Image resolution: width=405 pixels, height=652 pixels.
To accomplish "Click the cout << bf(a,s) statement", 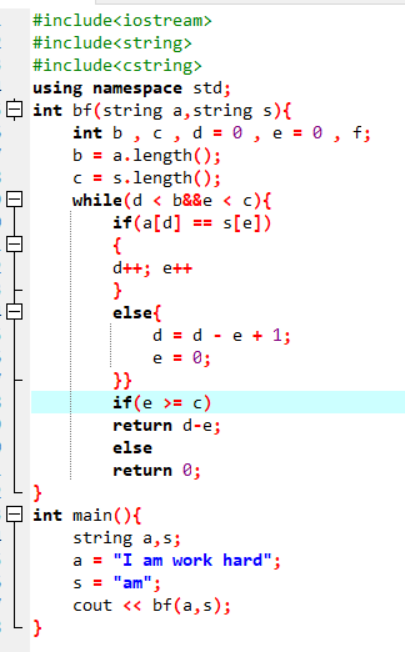I will [x=152, y=605].
